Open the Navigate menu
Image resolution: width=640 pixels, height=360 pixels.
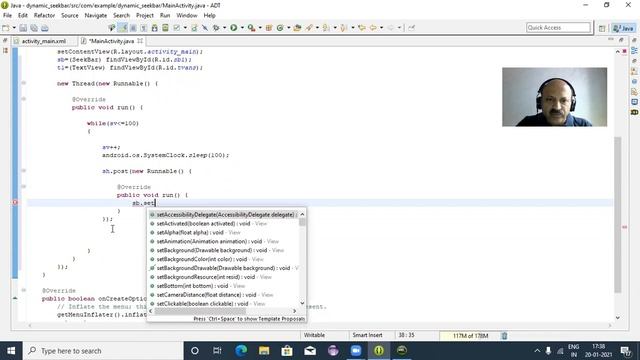[96, 16]
